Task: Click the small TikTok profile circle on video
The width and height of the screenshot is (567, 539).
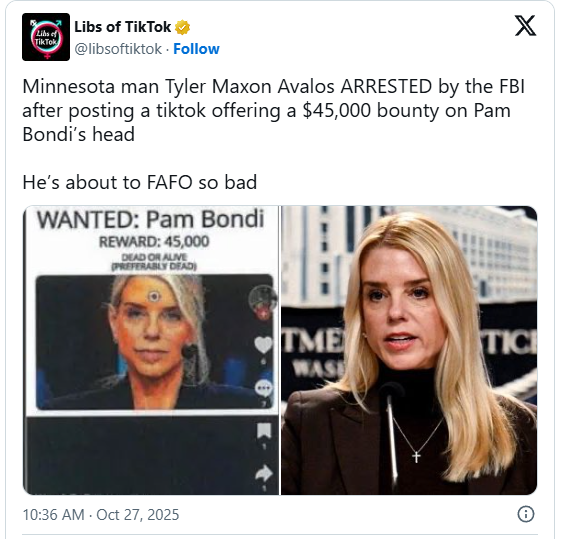Action: tap(262, 298)
